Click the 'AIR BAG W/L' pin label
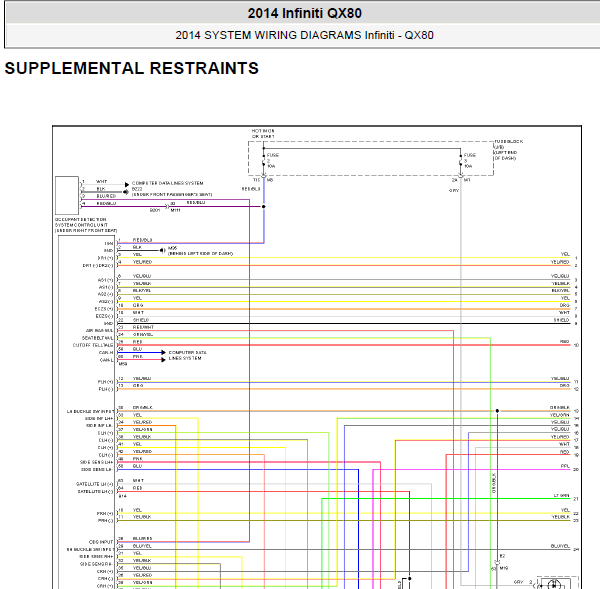This screenshot has width=600, height=589. pyautogui.click(x=99, y=331)
